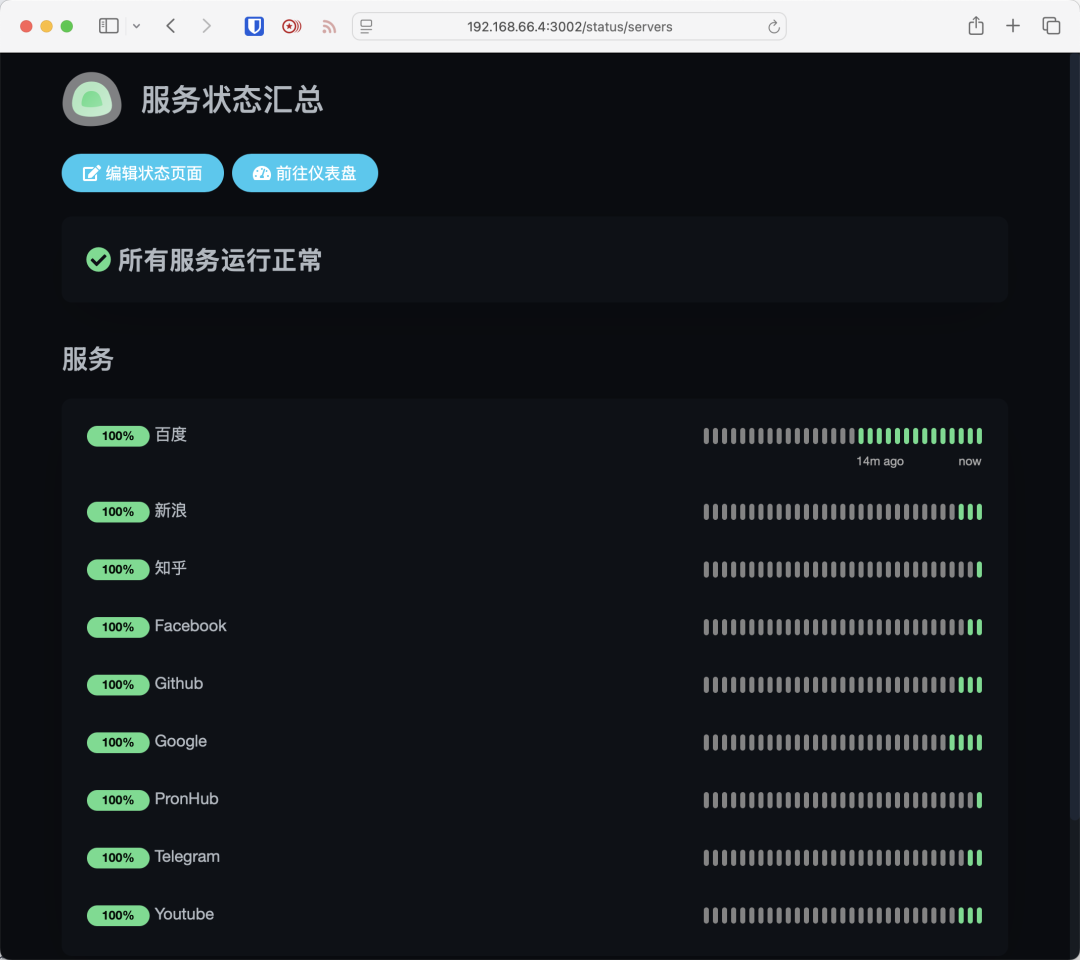Image resolution: width=1080 pixels, height=960 pixels.
Task: Click the 百度 service name
Action: click(171, 435)
